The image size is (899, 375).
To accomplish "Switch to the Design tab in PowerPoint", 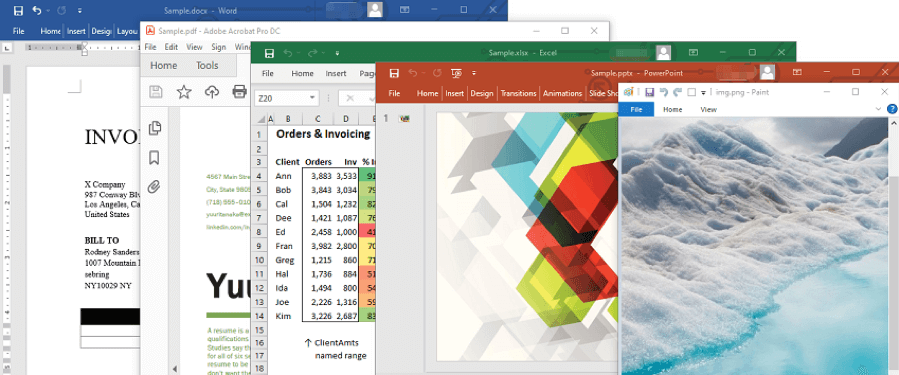I will click(482, 93).
